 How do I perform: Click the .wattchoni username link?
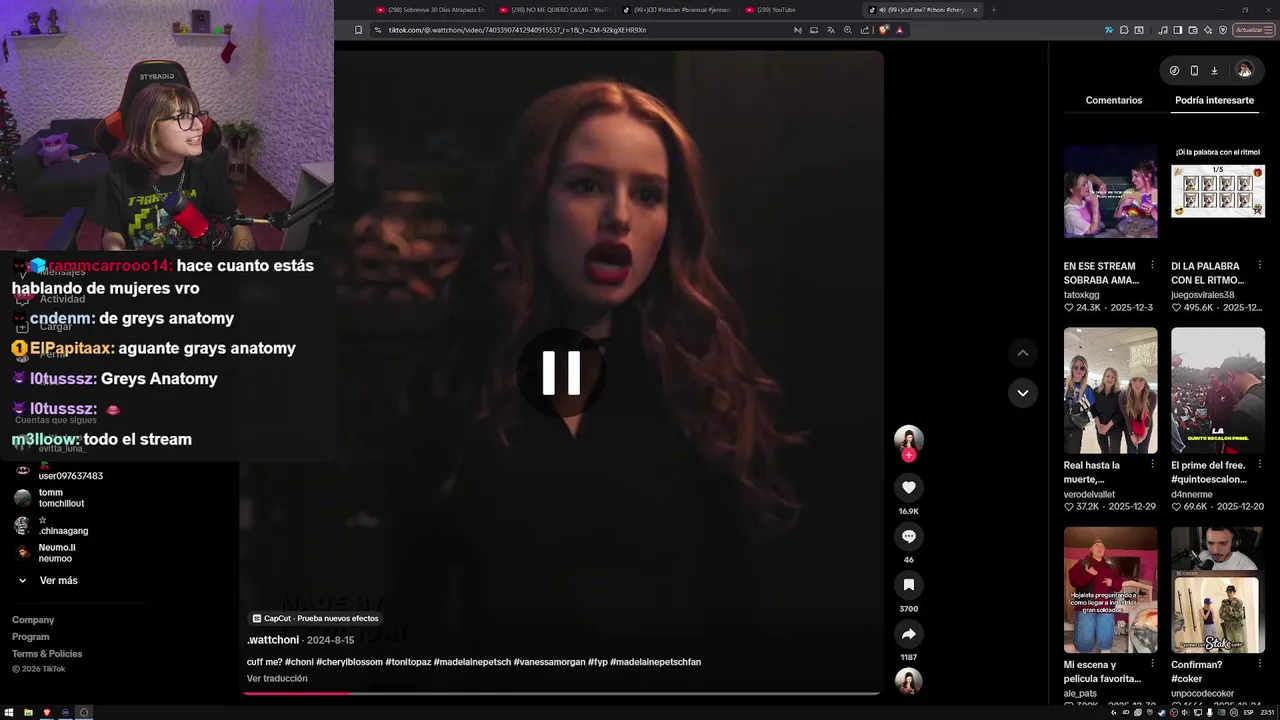click(x=273, y=640)
